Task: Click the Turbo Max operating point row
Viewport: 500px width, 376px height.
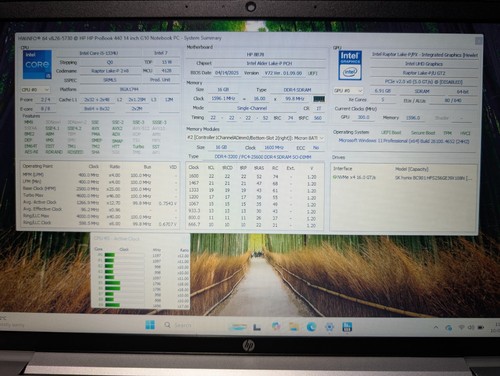Action: point(99,196)
